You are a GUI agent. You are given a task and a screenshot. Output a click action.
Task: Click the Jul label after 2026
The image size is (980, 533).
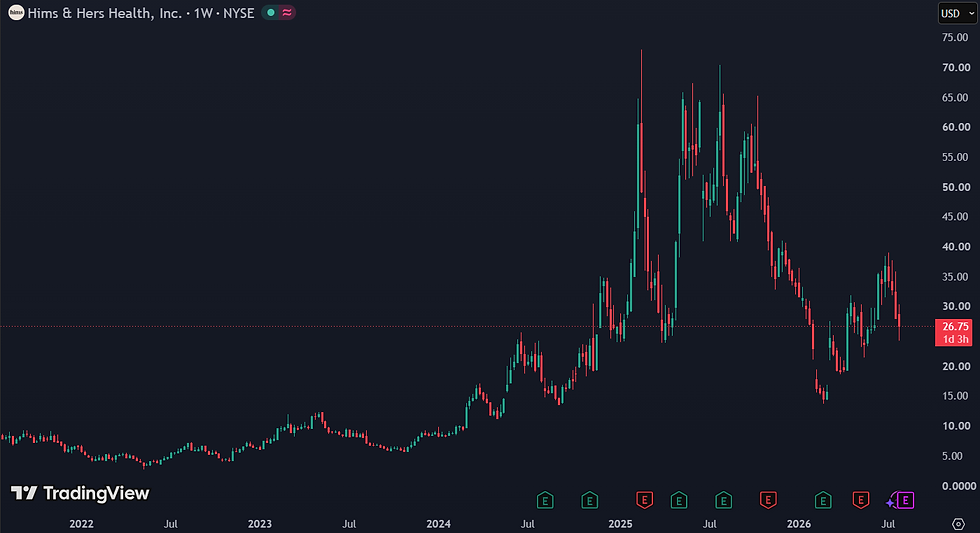(888, 524)
